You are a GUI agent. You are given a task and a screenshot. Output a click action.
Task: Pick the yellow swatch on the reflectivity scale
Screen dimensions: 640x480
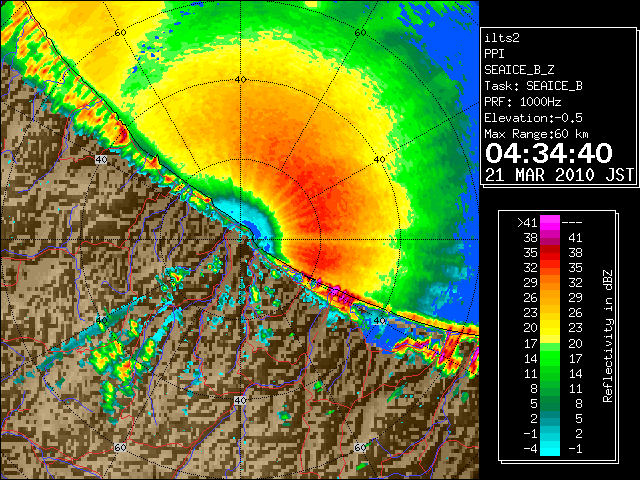click(x=550, y=328)
